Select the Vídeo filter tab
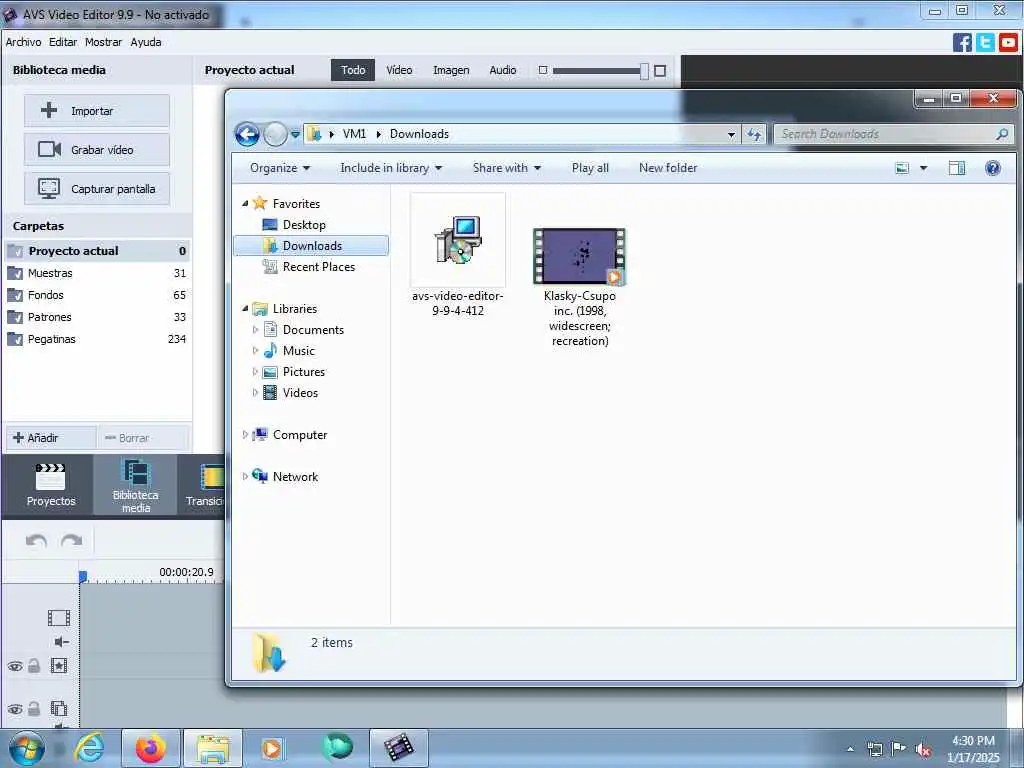 [x=399, y=70]
